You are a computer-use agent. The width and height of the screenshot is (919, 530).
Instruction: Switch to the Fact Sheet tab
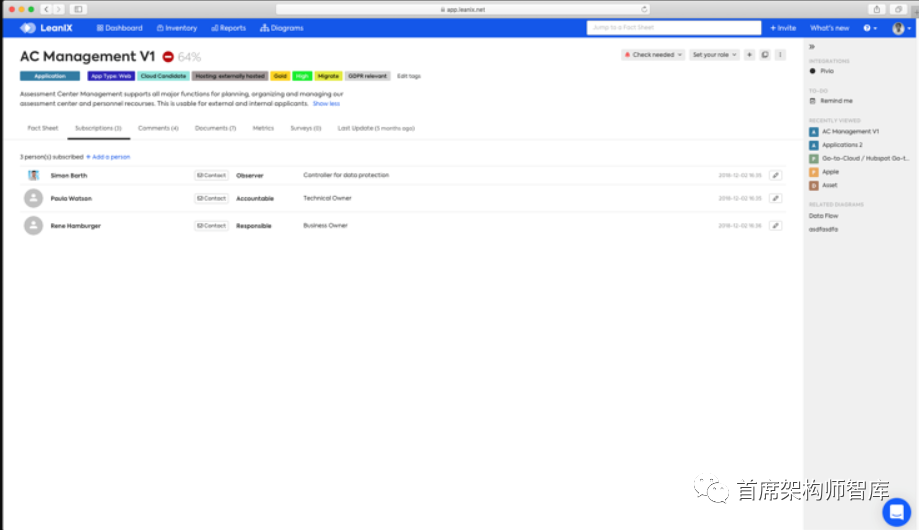[x=43, y=128]
